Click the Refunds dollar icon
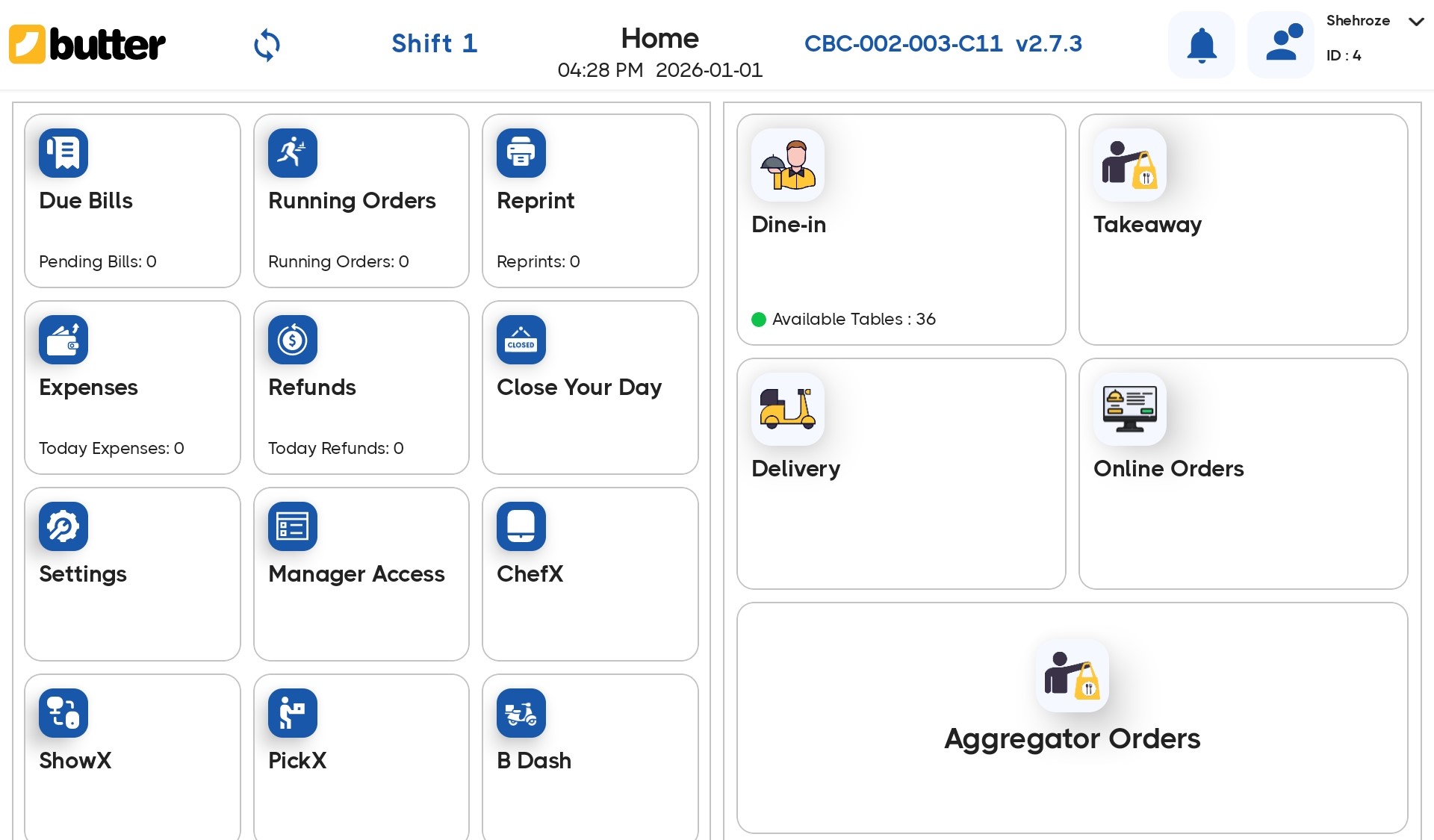Screen dimensions: 1434x840 pos(292,340)
